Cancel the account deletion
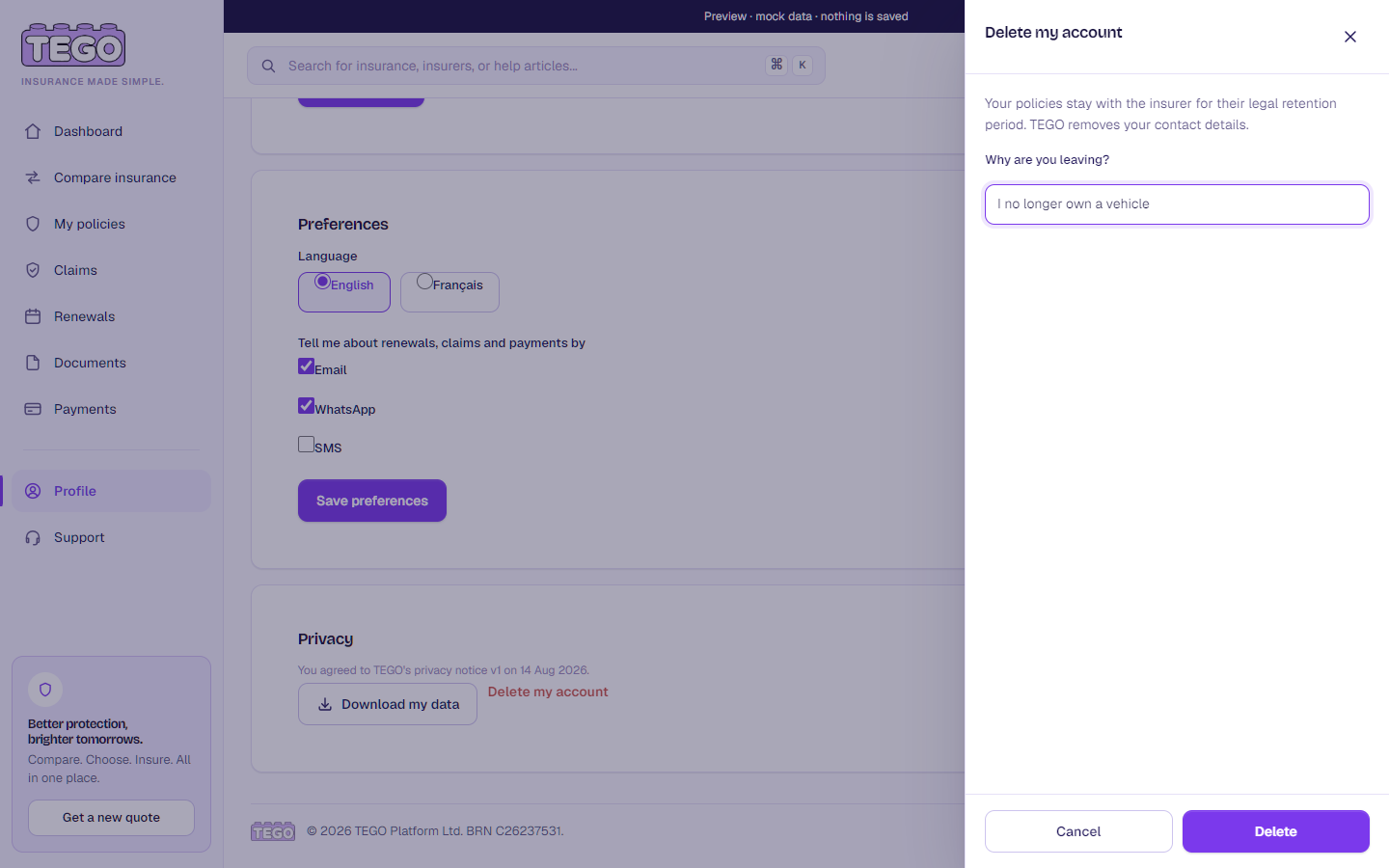 click(1078, 831)
